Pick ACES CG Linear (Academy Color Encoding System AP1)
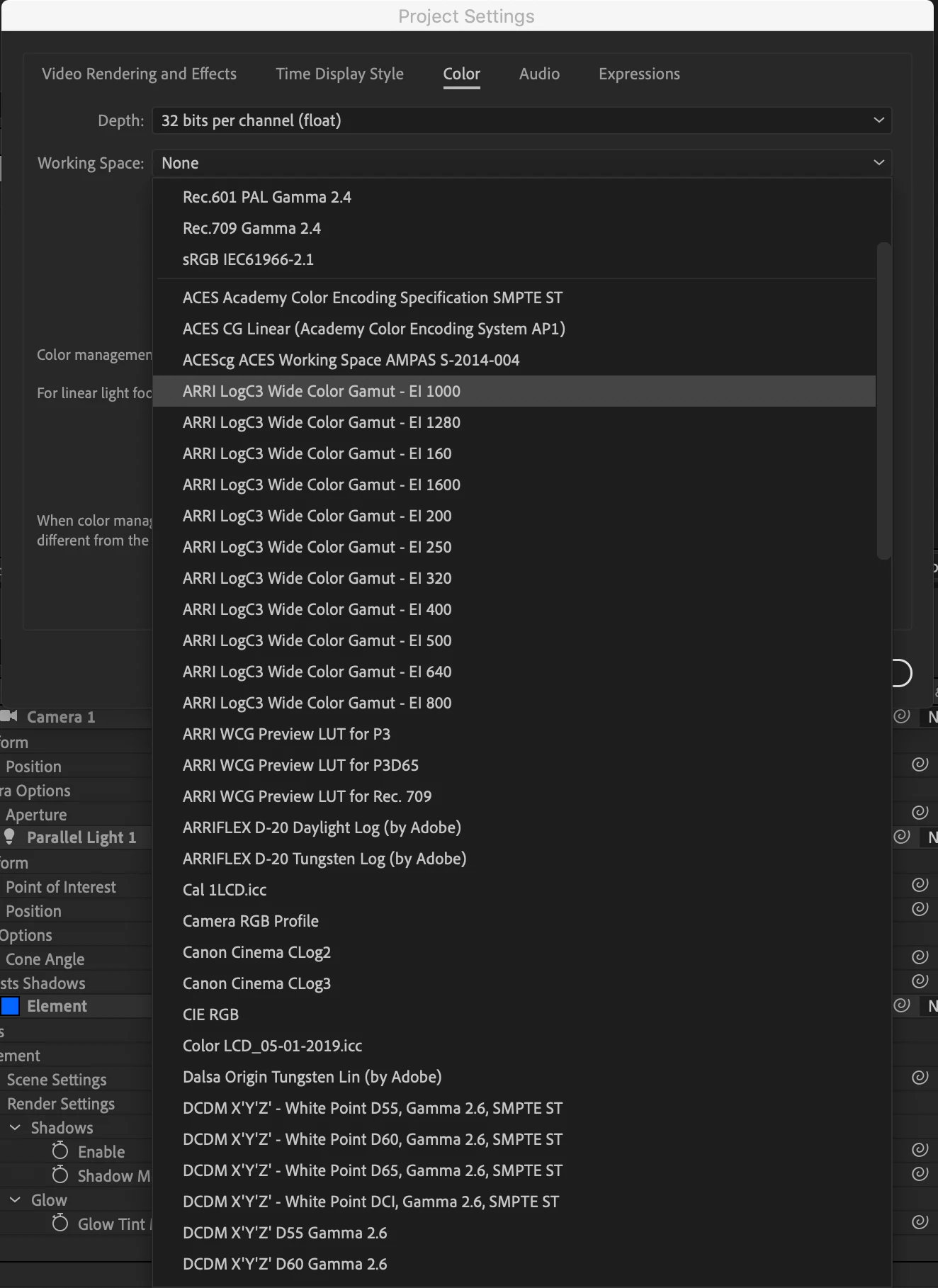This screenshot has height=1288, width=938. (x=514, y=329)
